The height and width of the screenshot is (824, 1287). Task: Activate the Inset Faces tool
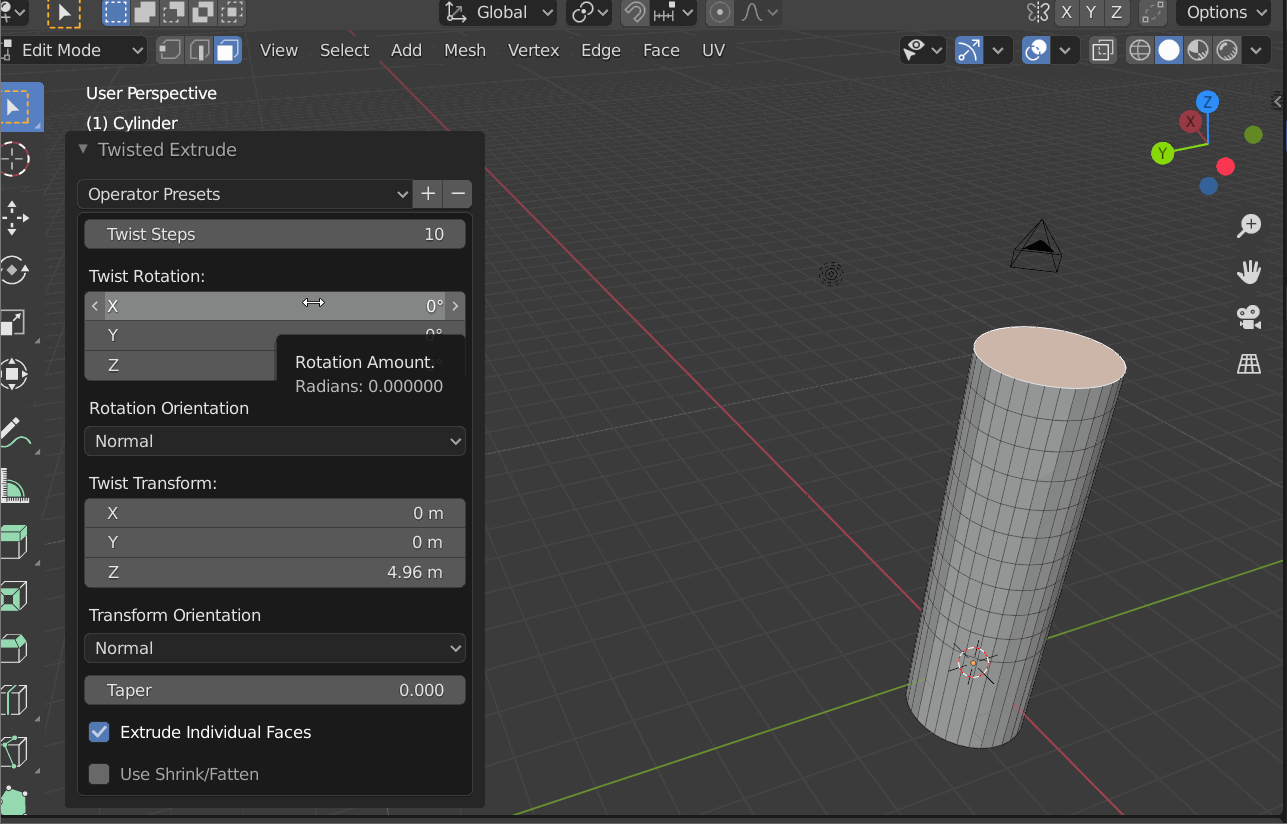(x=15, y=596)
